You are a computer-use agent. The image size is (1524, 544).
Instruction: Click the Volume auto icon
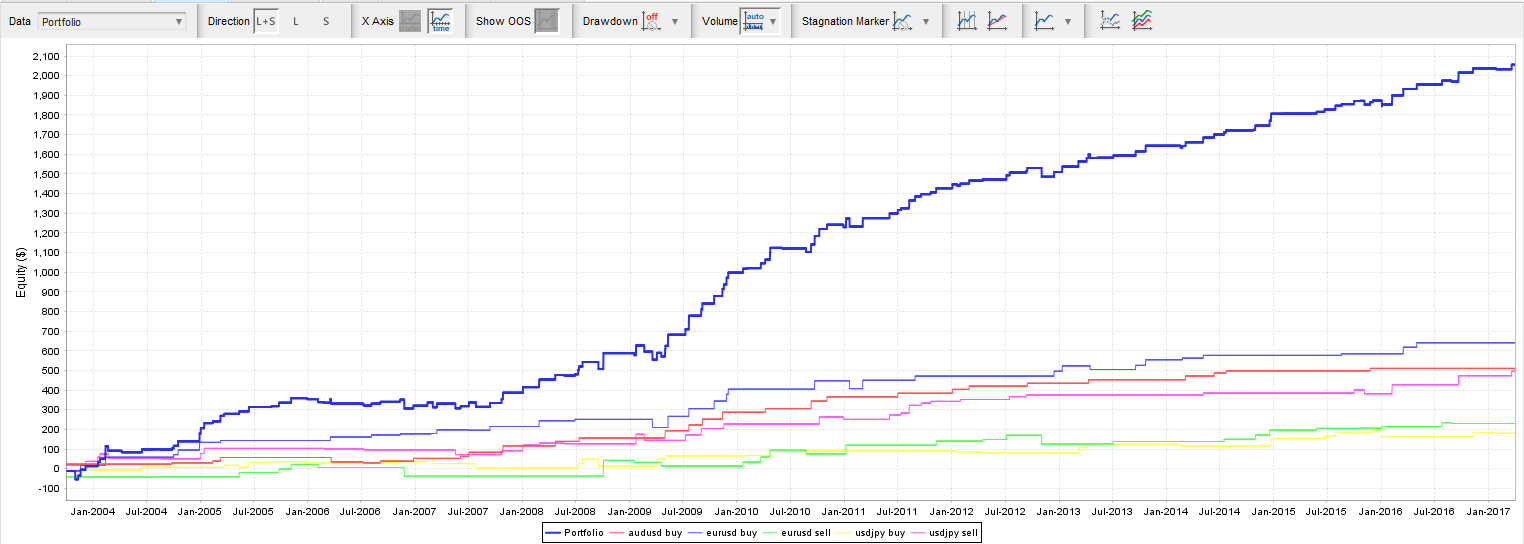click(754, 21)
